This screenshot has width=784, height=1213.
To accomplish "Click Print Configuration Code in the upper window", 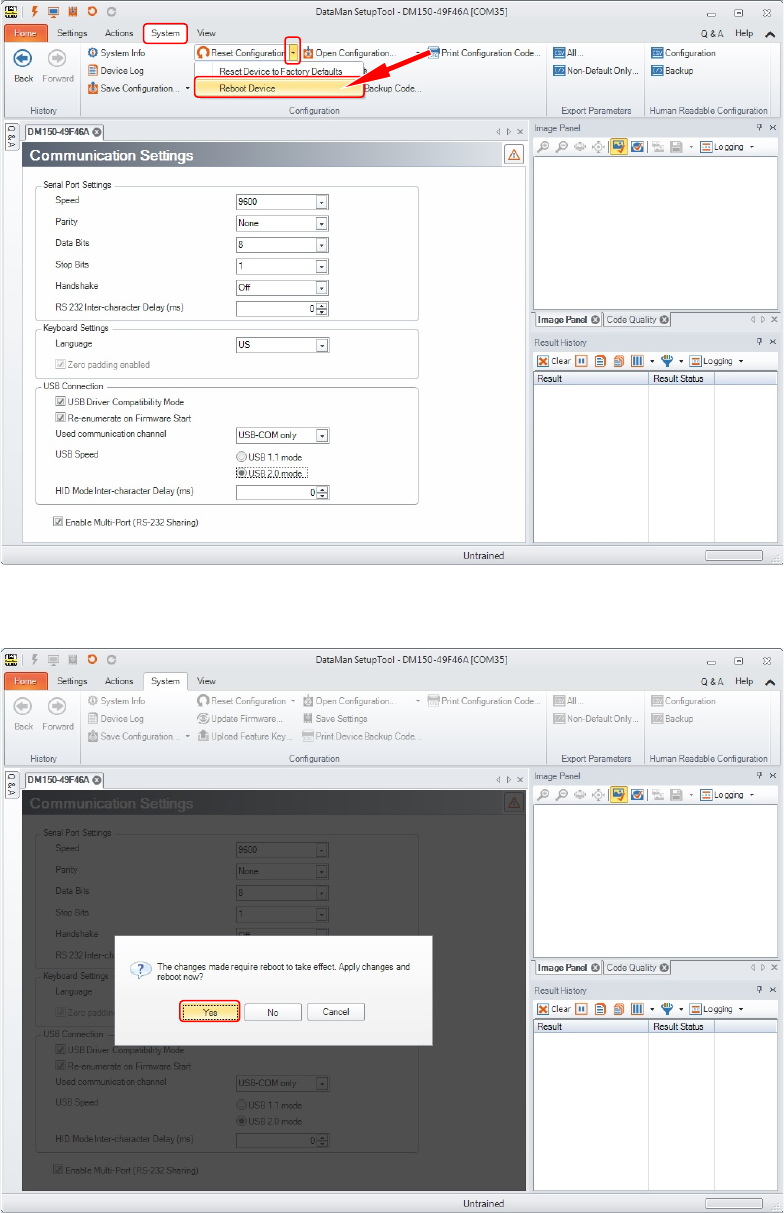I will (x=484, y=53).
